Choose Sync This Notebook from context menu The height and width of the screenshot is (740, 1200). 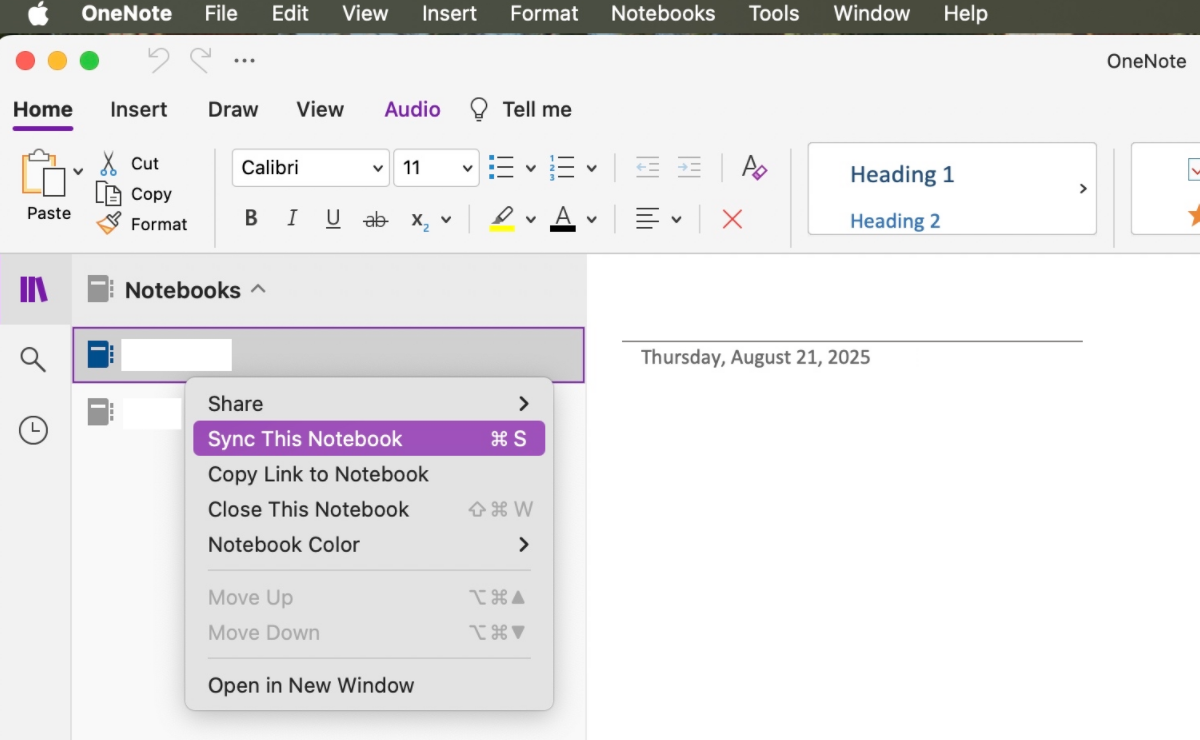coord(304,438)
